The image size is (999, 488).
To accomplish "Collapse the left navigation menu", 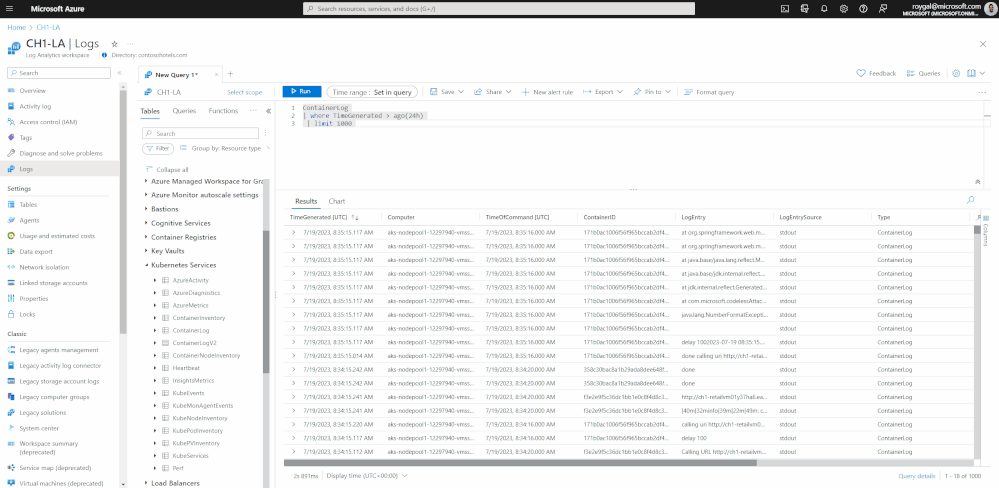I will pyautogui.click(x=120, y=73).
